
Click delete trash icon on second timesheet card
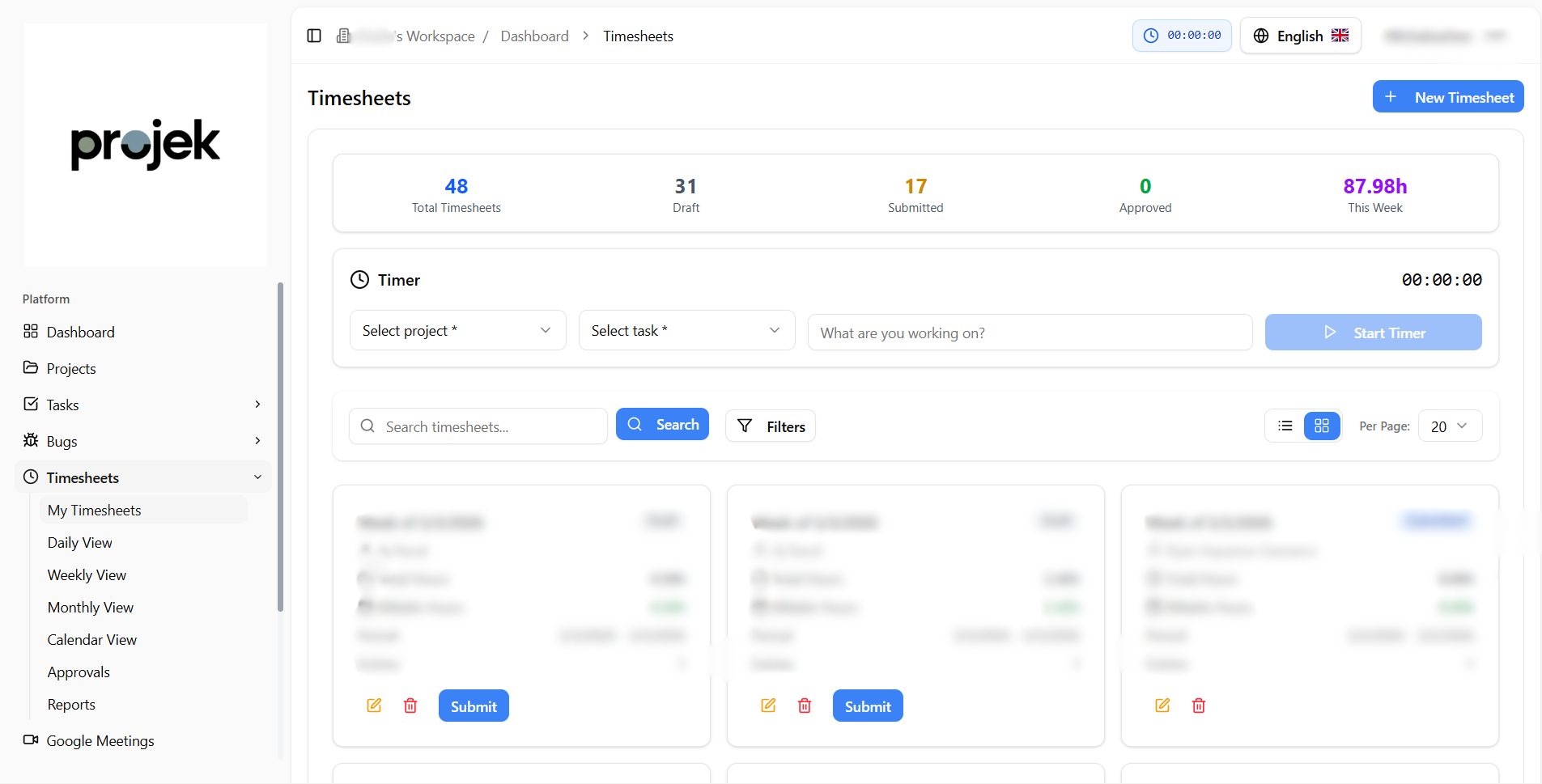[x=805, y=706]
